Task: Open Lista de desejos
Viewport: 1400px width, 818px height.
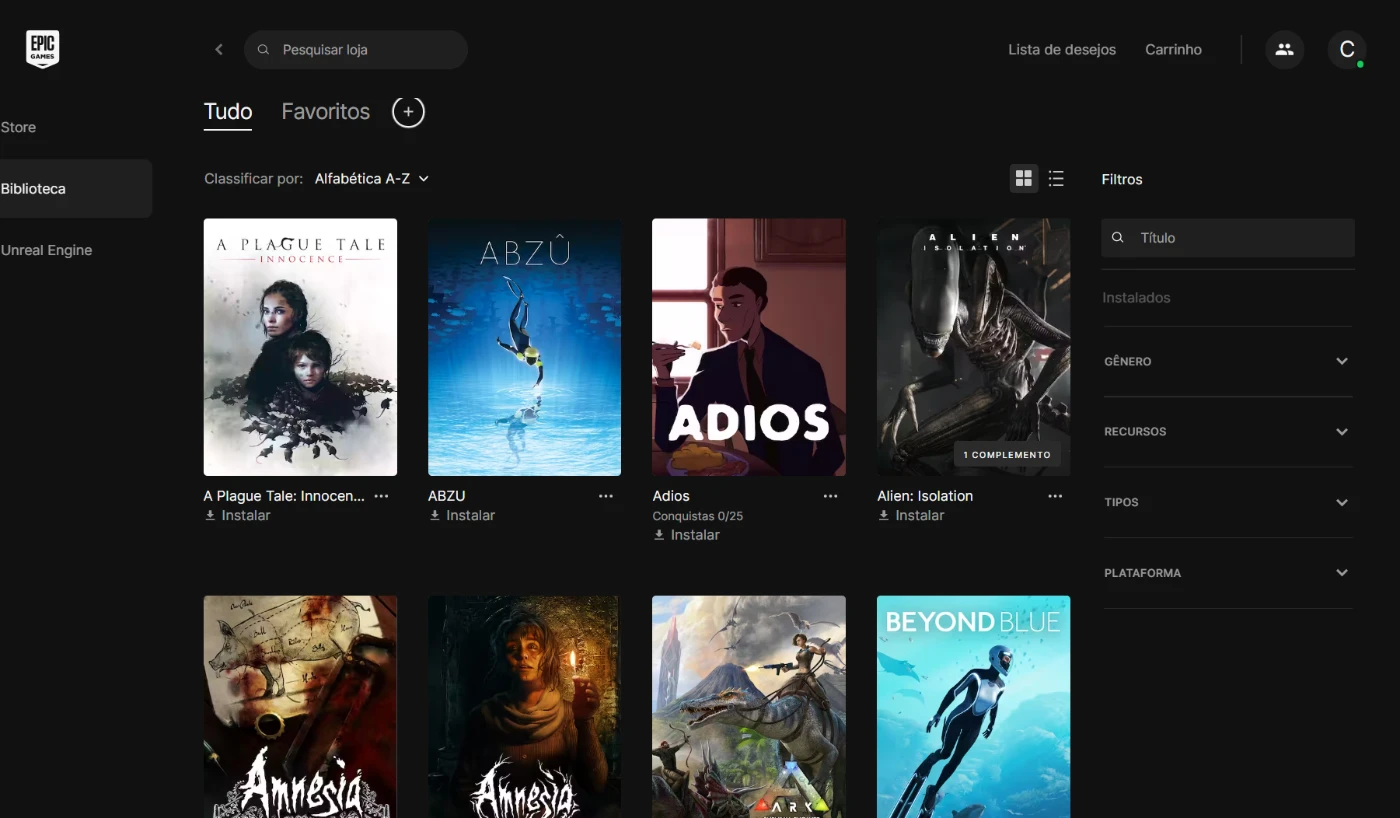Action: tap(1062, 49)
